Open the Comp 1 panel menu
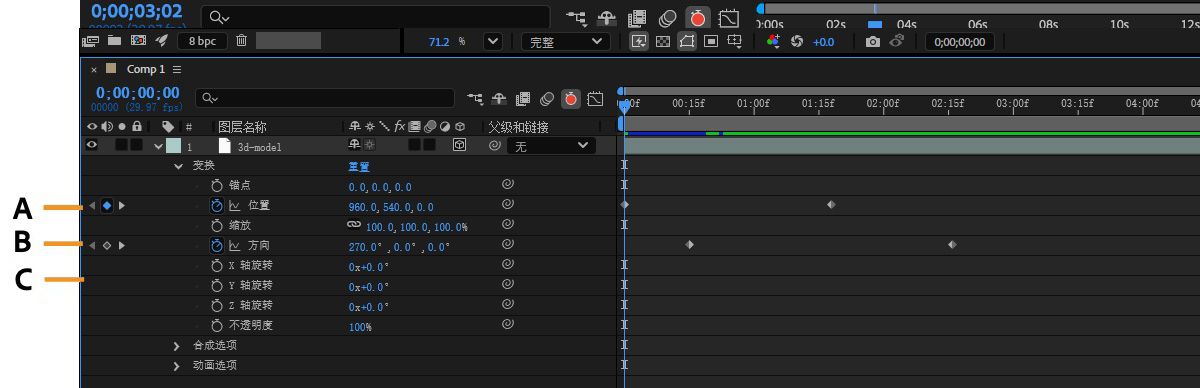Screen dimensions: 1200x388 point(177,69)
